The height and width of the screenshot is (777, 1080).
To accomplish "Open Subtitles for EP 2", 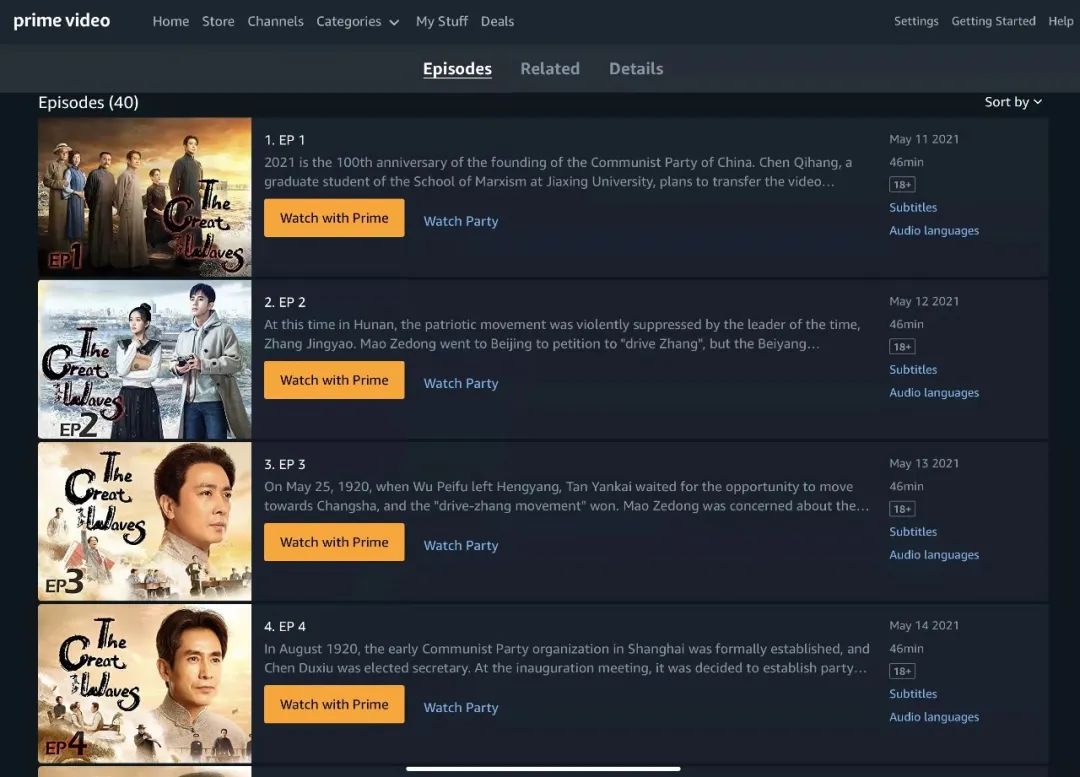I will (913, 369).
